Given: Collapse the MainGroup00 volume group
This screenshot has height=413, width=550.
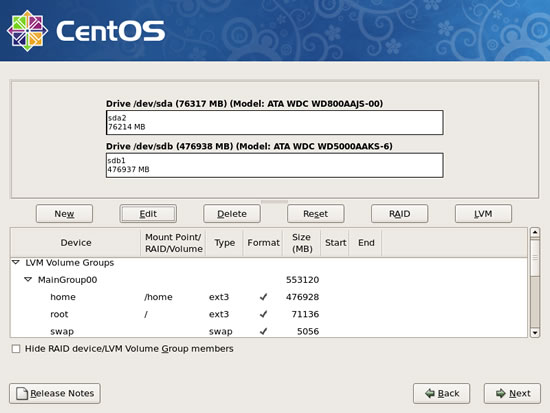Looking at the screenshot, I should (x=28, y=280).
